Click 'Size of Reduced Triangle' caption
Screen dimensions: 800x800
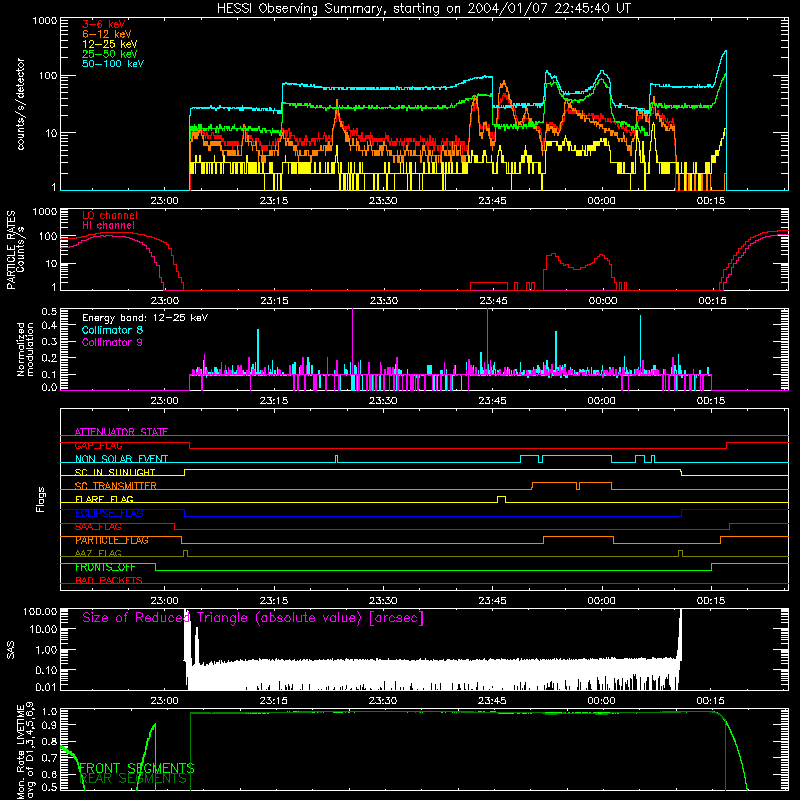click(253, 618)
